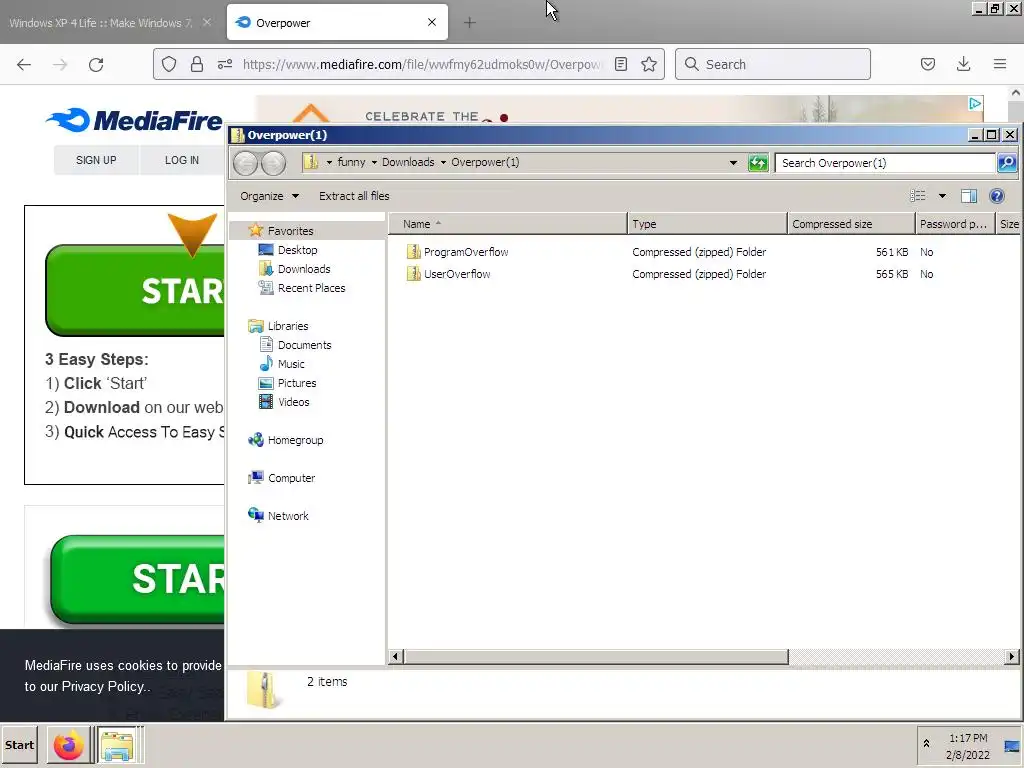Toggle reader view in the address bar
The width and height of the screenshot is (1024, 768).
pyautogui.click(x=621, y=64)
